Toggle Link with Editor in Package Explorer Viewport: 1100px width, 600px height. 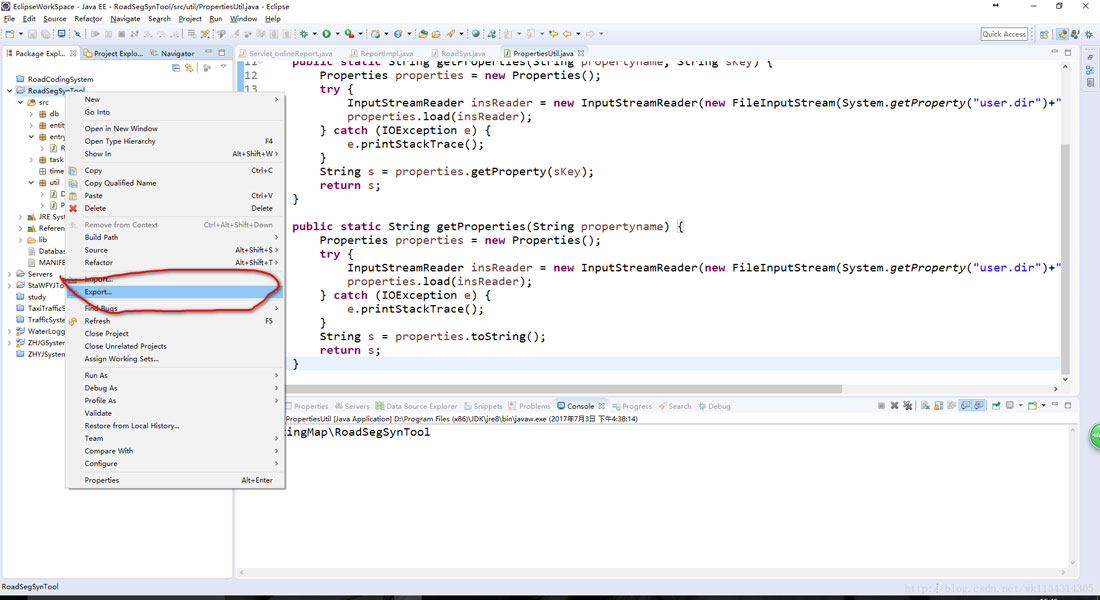pos(189,68)
